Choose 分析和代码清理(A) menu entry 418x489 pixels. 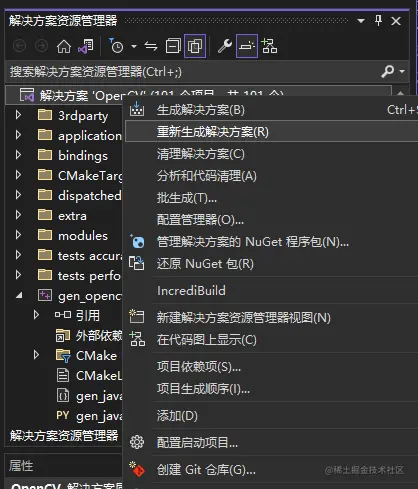click(271, 176)
